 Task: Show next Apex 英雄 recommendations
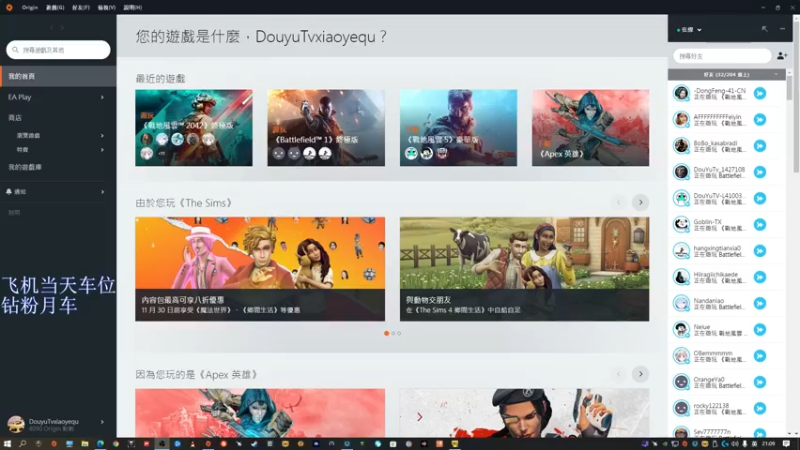(x=640, y=374)
